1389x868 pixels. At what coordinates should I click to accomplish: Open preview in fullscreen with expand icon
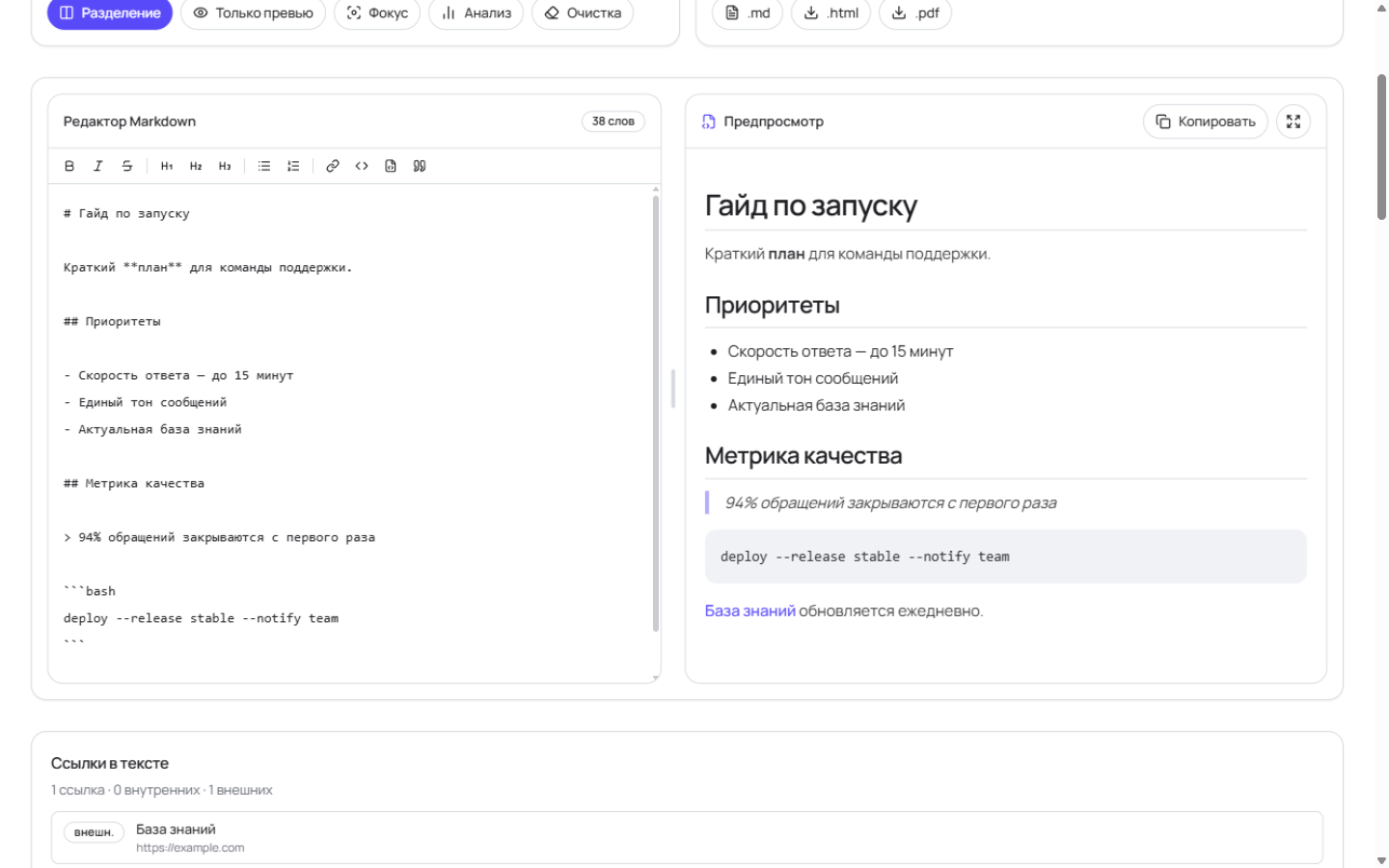(x=1294, y=122)
